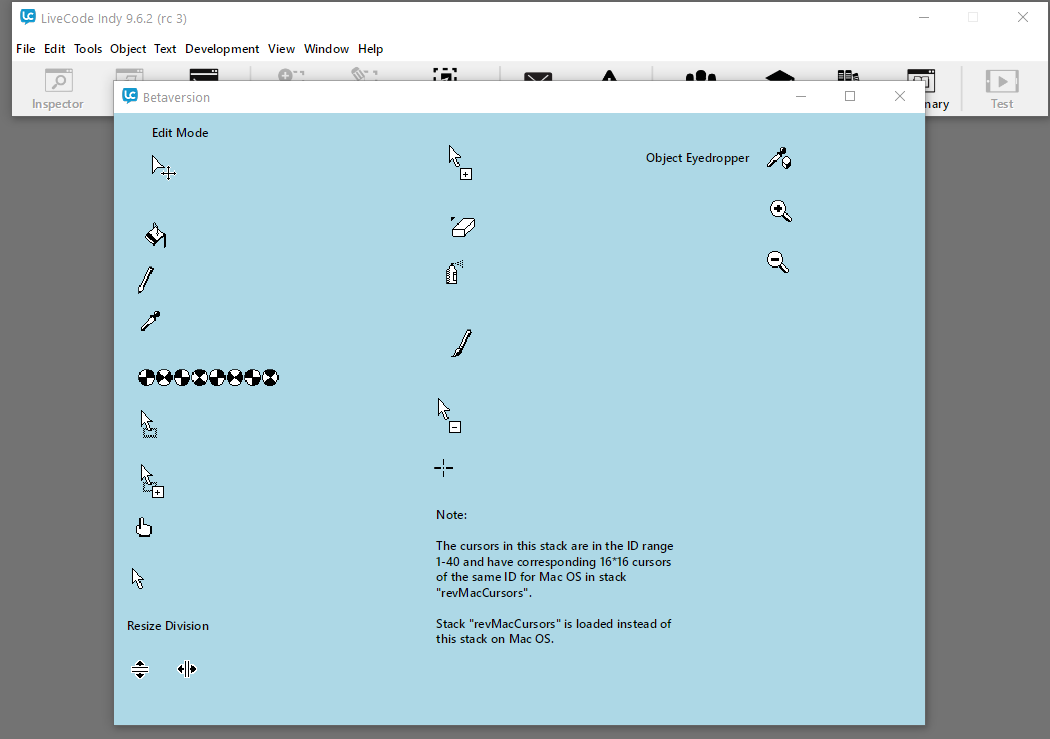The height and width of the screenshot is (739, 1050).
Task: Maximize the Betaversion window
Action: pyautogui.click(x=850, y=96)
